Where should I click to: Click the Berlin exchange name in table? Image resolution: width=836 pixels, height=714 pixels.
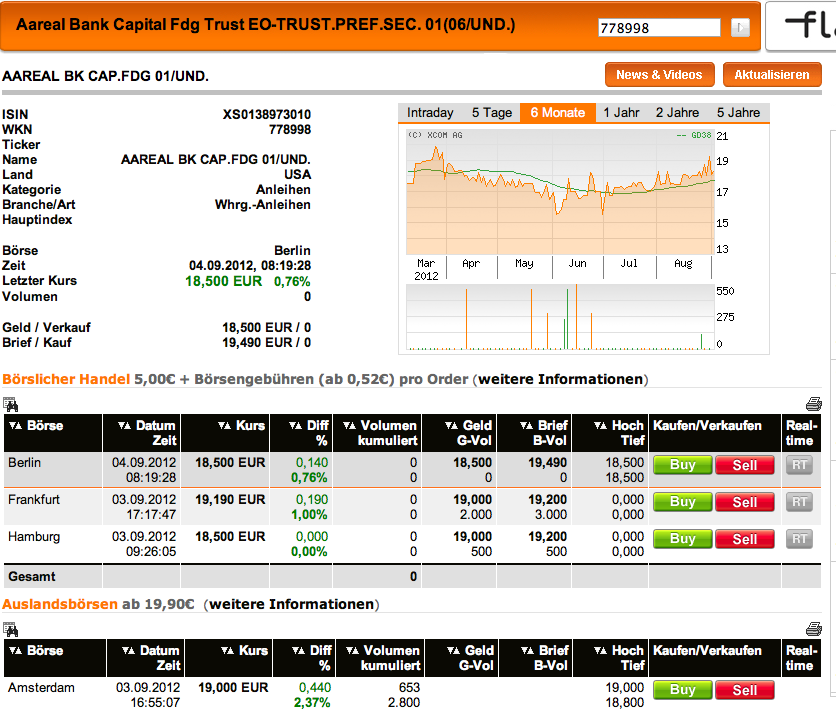pyautogui.click(x=25, y=462)
